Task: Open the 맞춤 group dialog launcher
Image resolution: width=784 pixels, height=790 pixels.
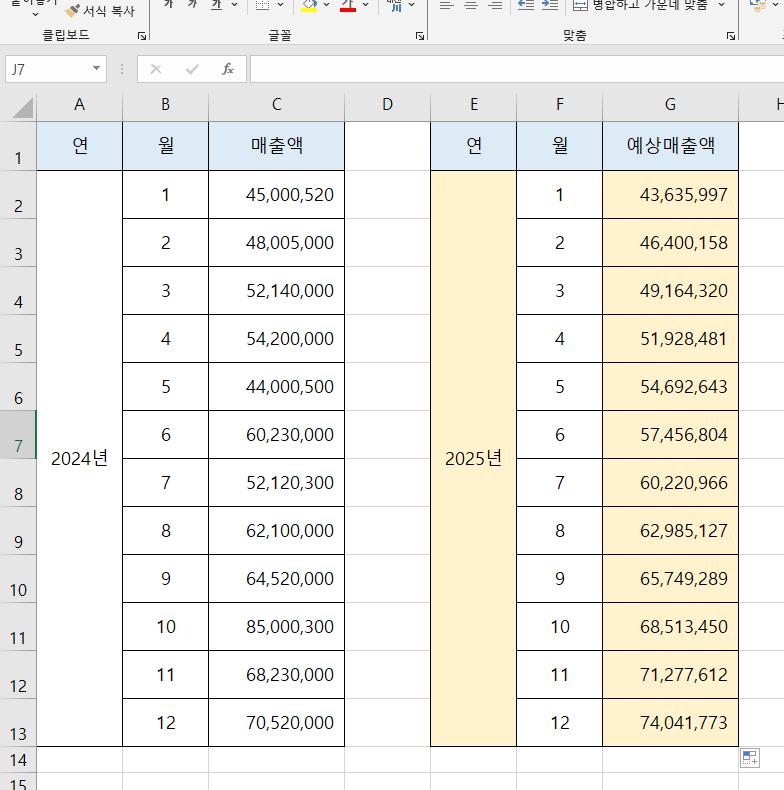Action: pos(731,36)
